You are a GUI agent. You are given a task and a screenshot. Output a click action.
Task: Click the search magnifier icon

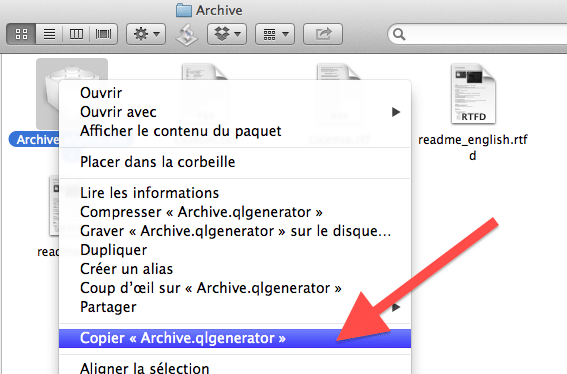click(x=399, y=34)
